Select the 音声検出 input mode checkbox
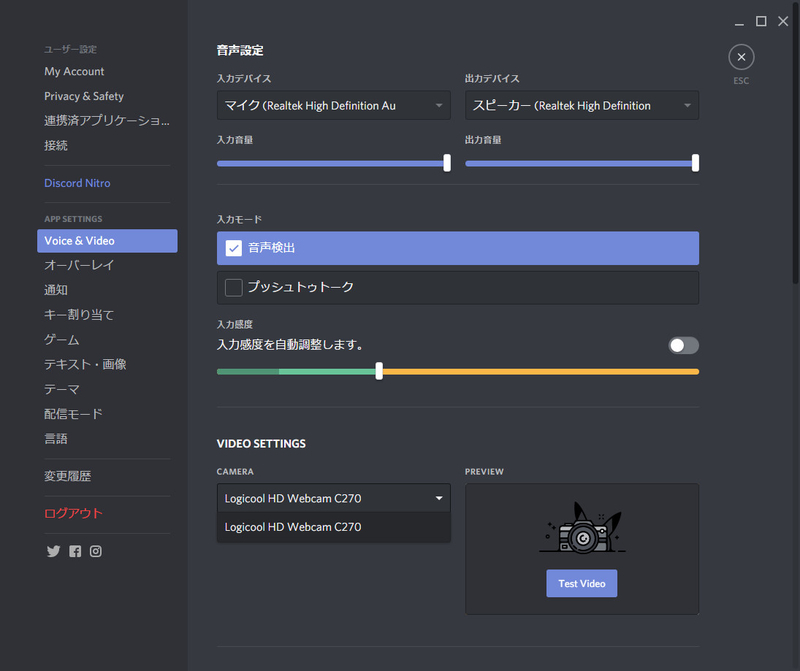Screen dimensions: 800x671 [234, 248]
